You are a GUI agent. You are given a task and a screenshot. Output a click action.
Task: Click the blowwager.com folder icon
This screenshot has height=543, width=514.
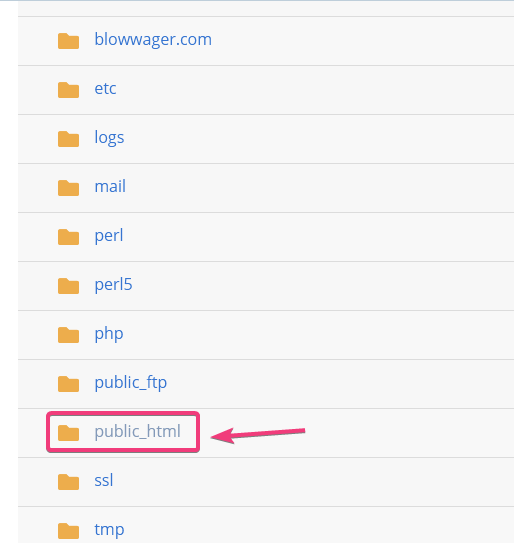(68, 41)
